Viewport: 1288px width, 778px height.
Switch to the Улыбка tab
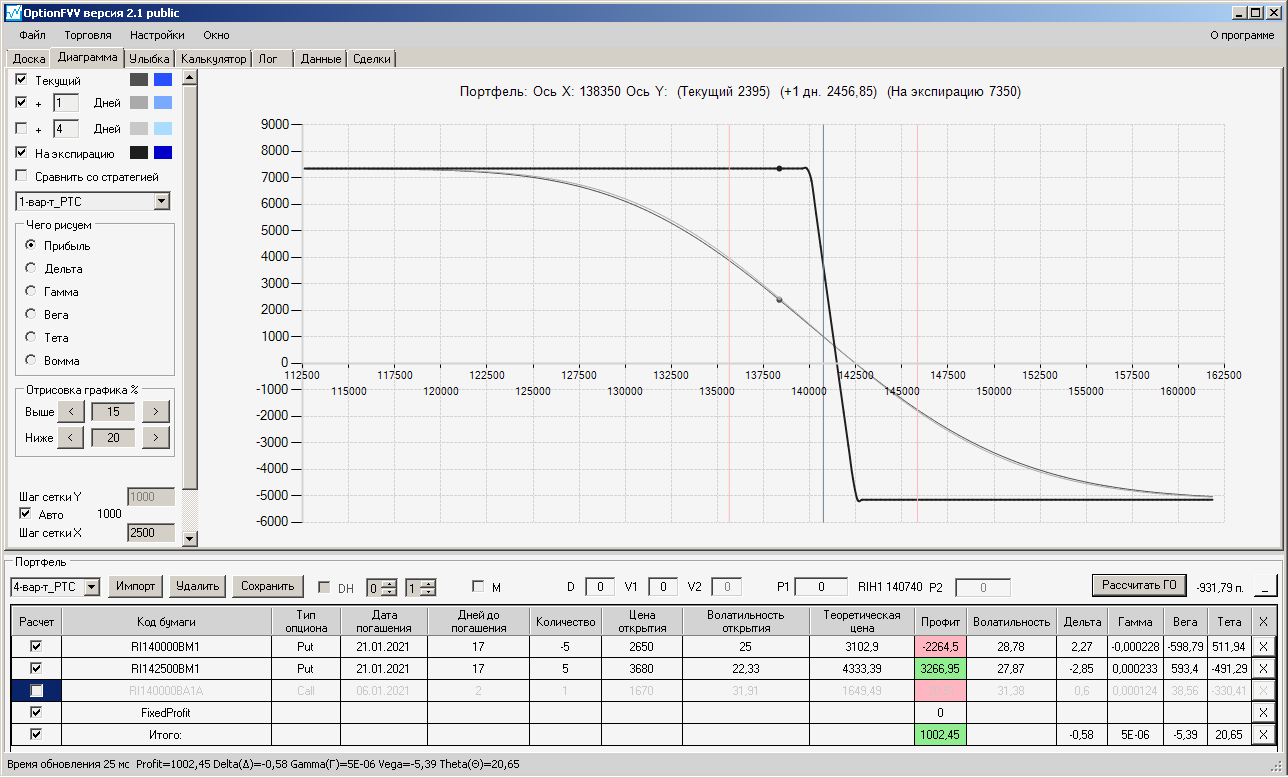coord(150,59)
